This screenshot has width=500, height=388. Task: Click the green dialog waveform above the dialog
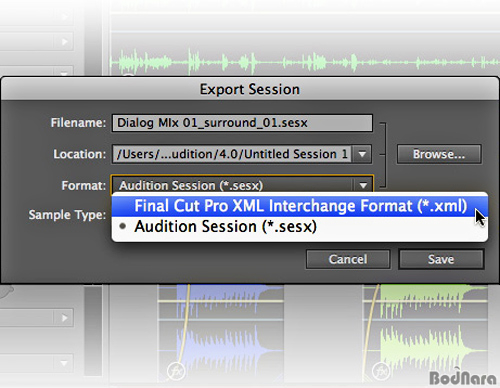tap(304, 62)
